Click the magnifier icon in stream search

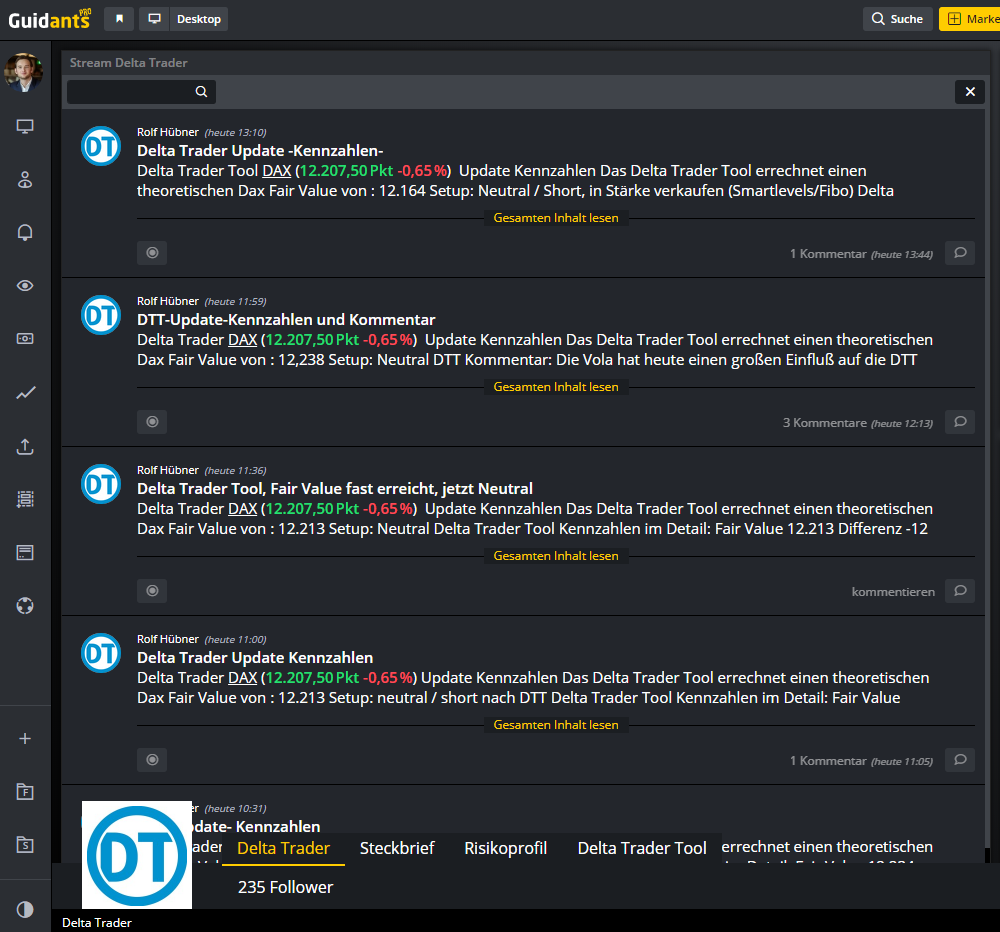click(x=202, y=92)
